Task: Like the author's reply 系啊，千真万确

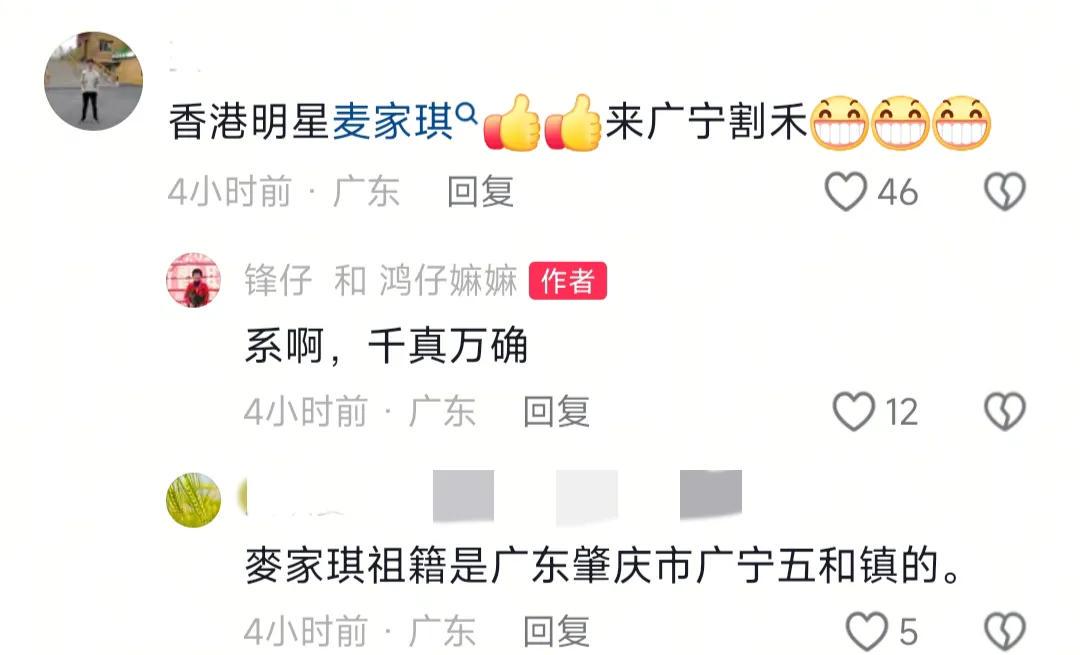Action: (x=853, y=412)
